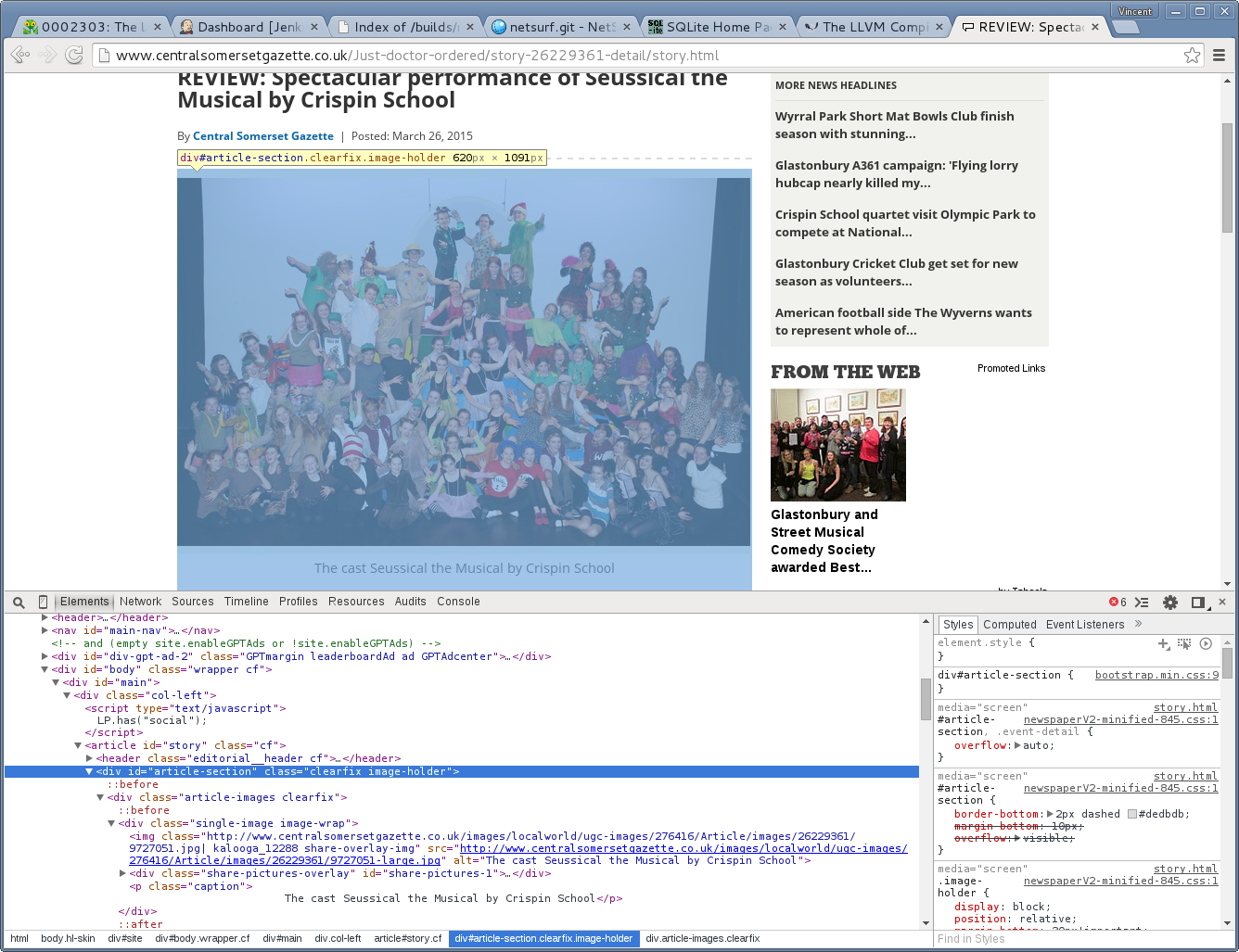Click the animation controls play icon

(x=1206, y=643)
